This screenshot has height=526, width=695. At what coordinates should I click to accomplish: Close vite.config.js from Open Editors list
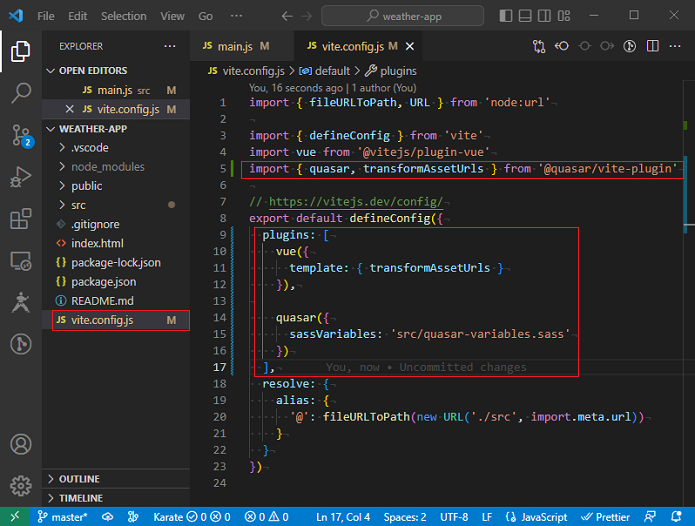coord(70,109)
